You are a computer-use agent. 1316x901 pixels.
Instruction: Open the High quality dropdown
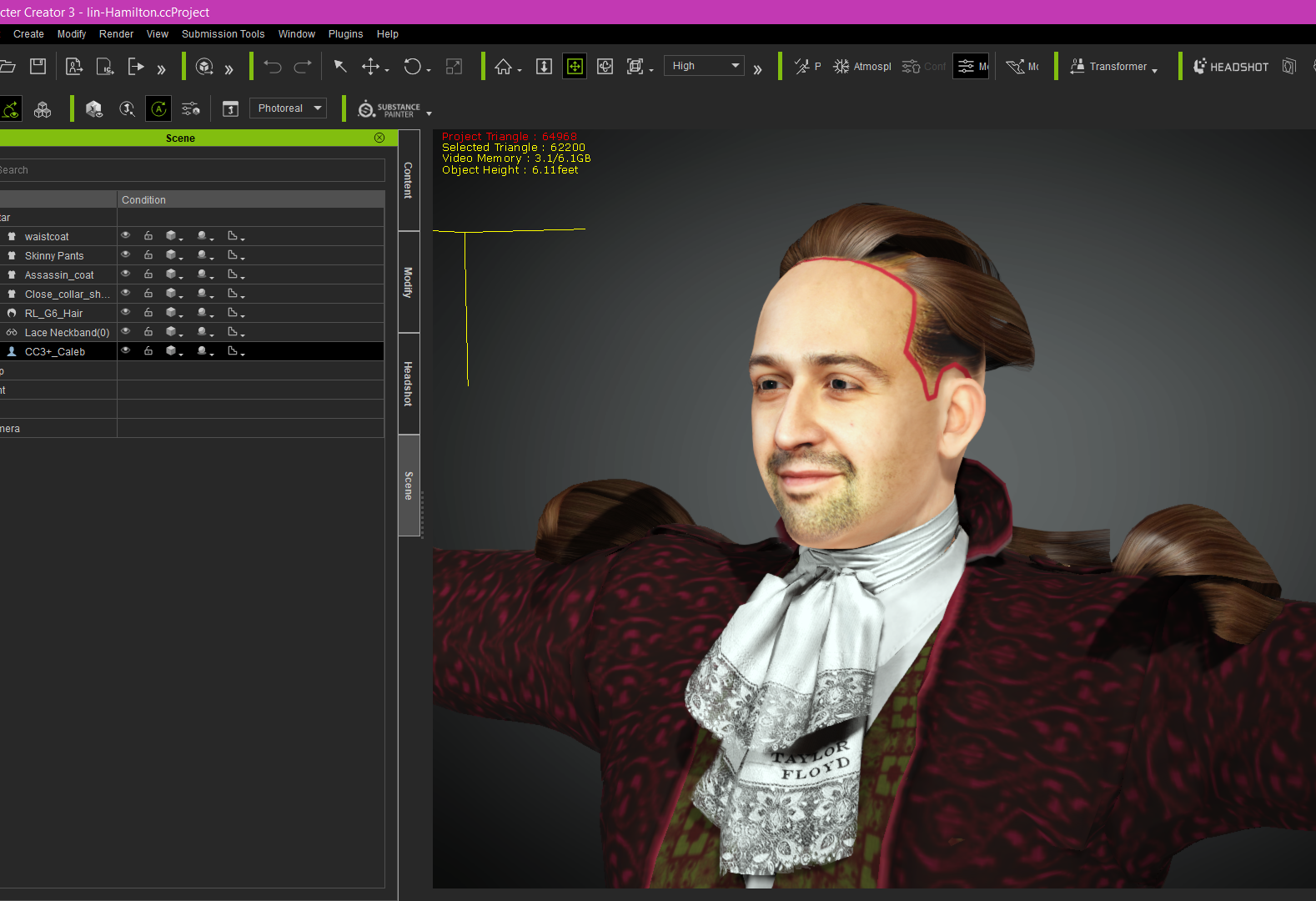[705, 66]
